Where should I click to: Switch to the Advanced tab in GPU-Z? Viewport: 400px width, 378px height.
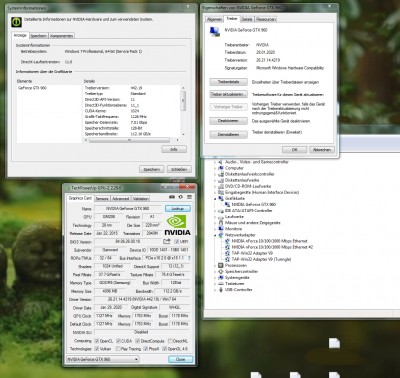click(120, 199)
